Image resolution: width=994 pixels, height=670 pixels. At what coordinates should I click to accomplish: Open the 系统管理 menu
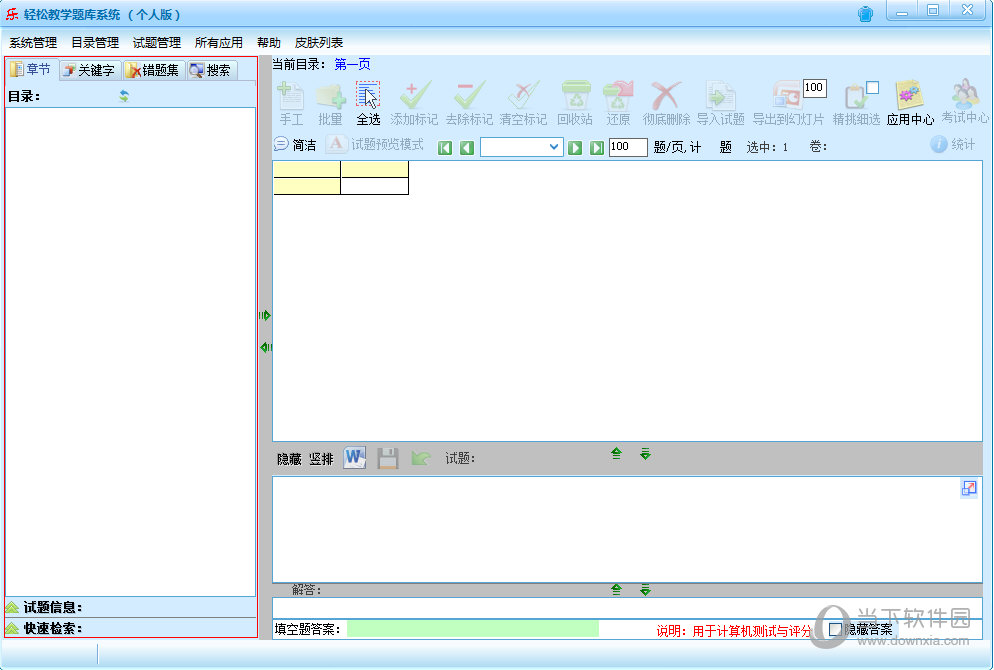coord(33,43)
